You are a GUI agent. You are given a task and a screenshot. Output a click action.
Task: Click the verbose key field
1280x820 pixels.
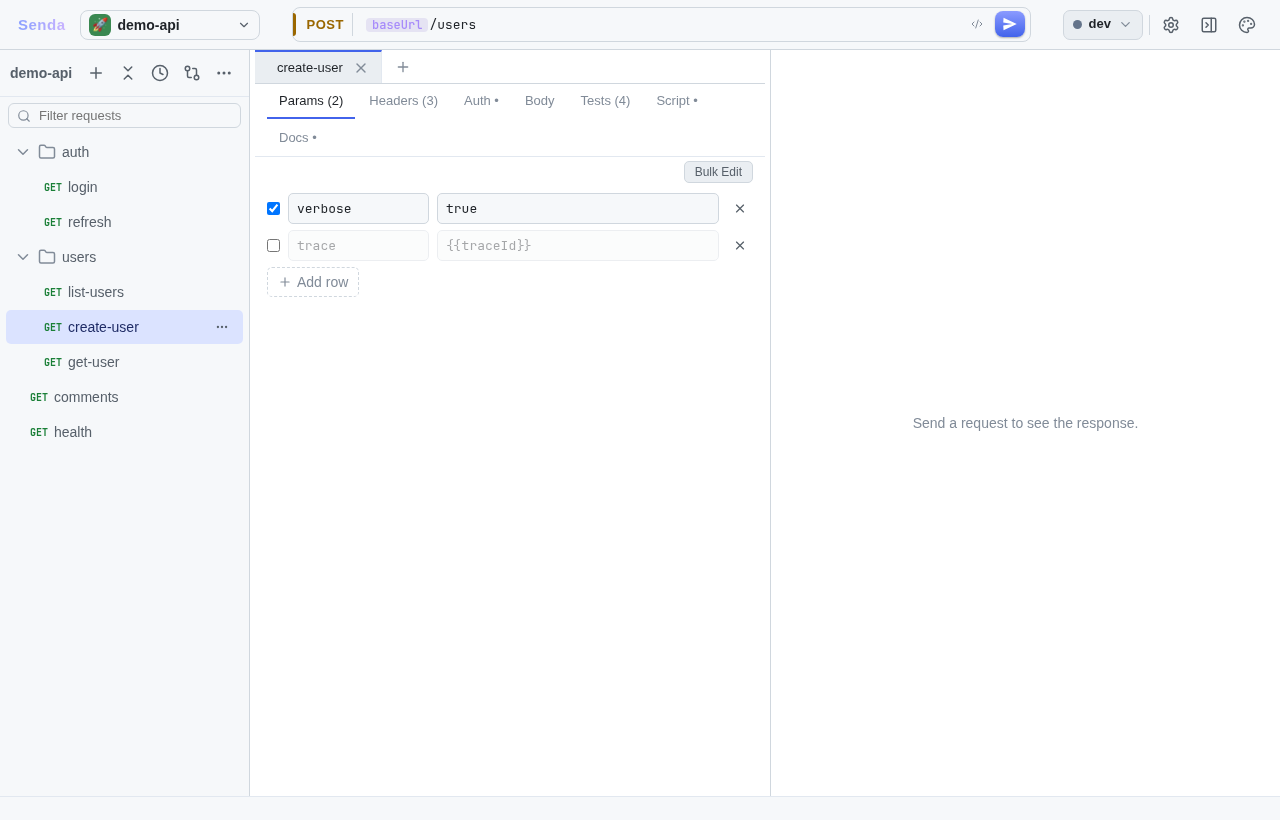358,209
